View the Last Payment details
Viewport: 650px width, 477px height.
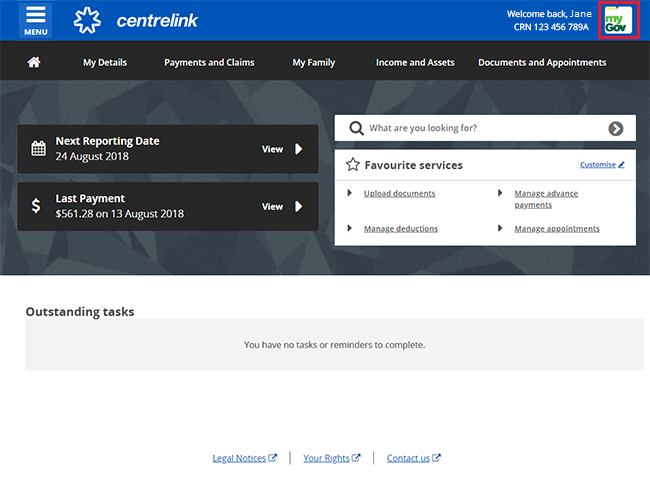(x=282, y=206)
